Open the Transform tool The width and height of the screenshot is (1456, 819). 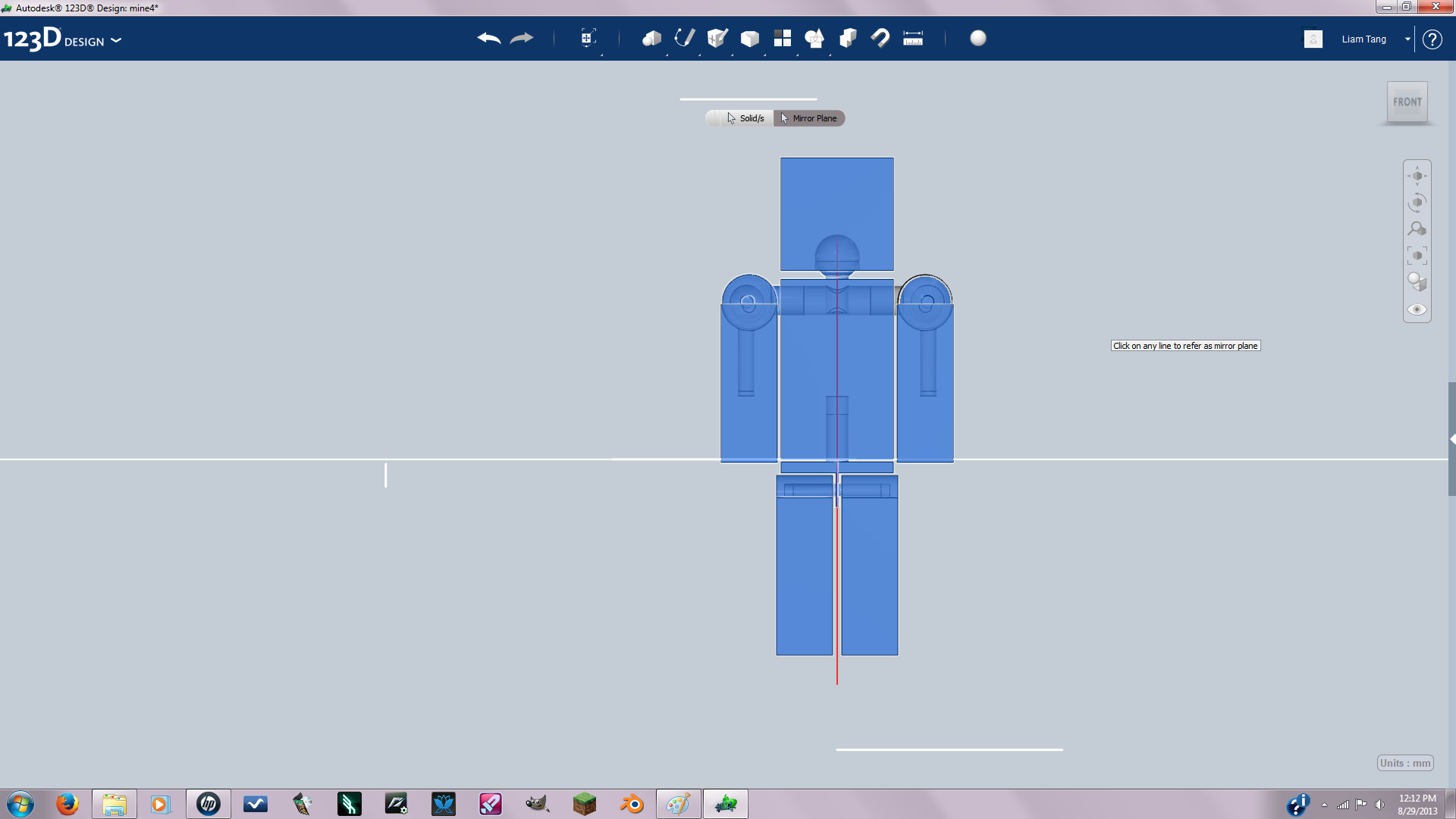pyautogui.click(x=588, y=38)
